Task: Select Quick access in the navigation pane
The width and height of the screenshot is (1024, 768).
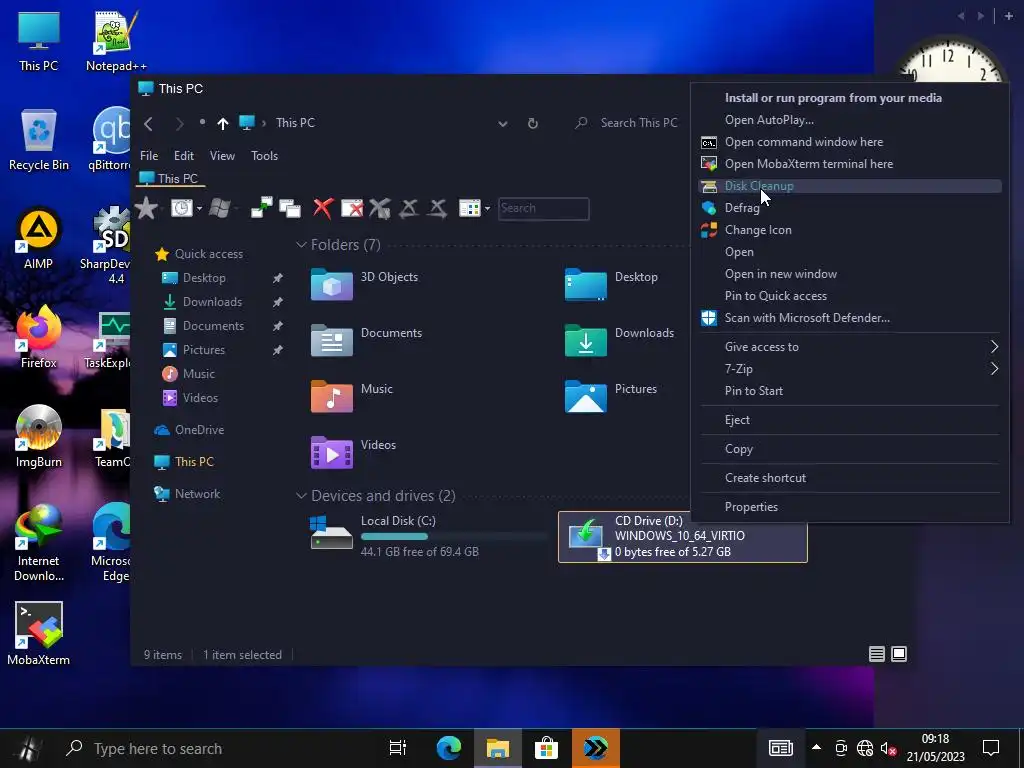Action: coord(199,254)
